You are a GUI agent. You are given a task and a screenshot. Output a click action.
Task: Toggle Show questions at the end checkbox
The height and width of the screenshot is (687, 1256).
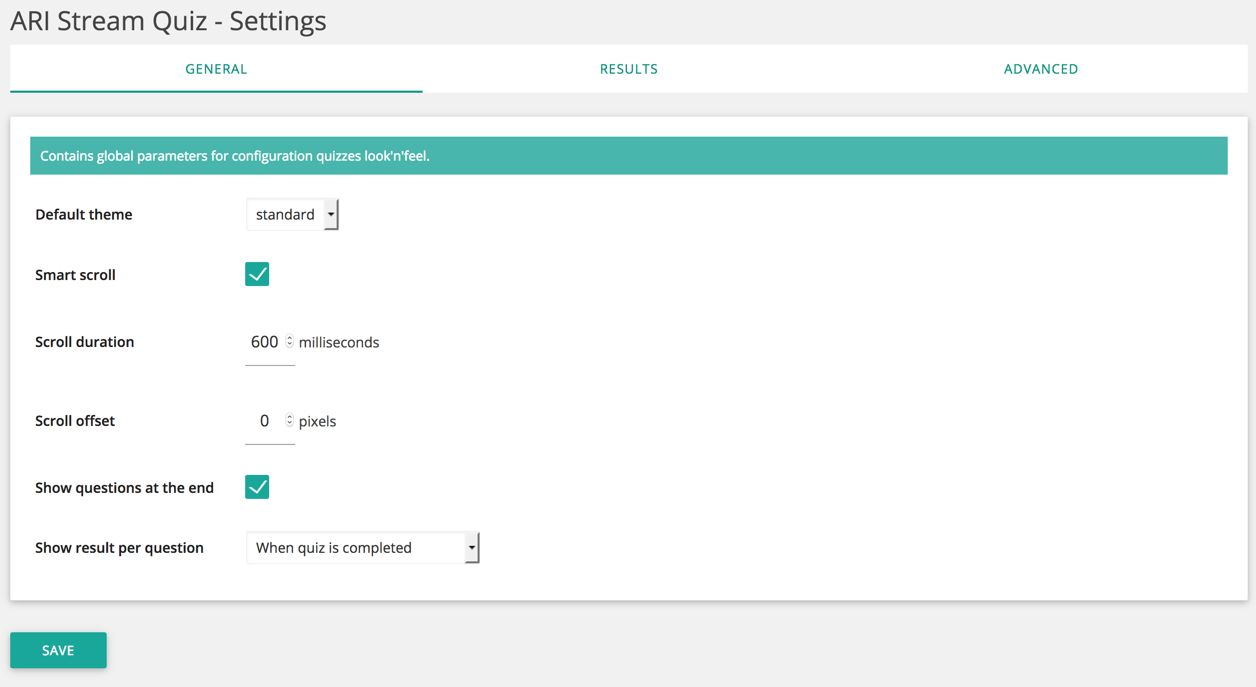pyautogui.click(x=257, y=487)
